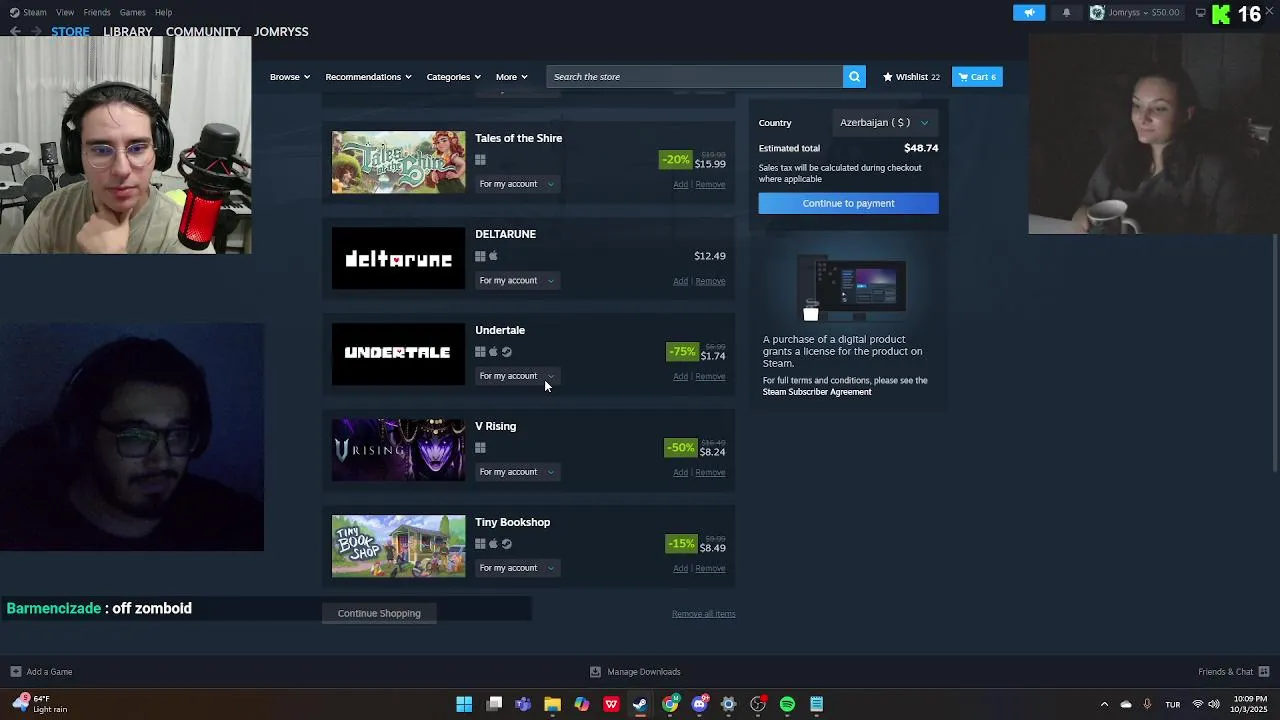Remove DELTARUNE from the cart
Image resolution: width=1280 pixels, height=720 pixels.
(x=710, y=281)
